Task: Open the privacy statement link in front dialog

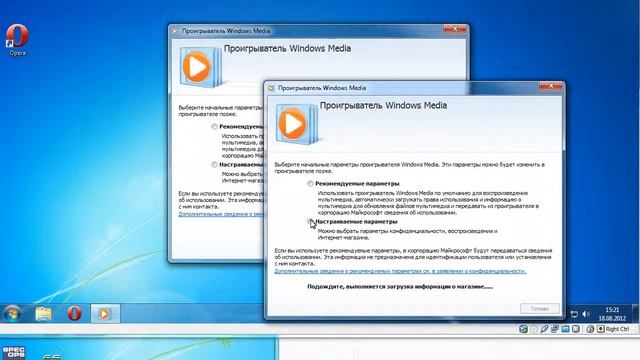Action: pos(400,271)
